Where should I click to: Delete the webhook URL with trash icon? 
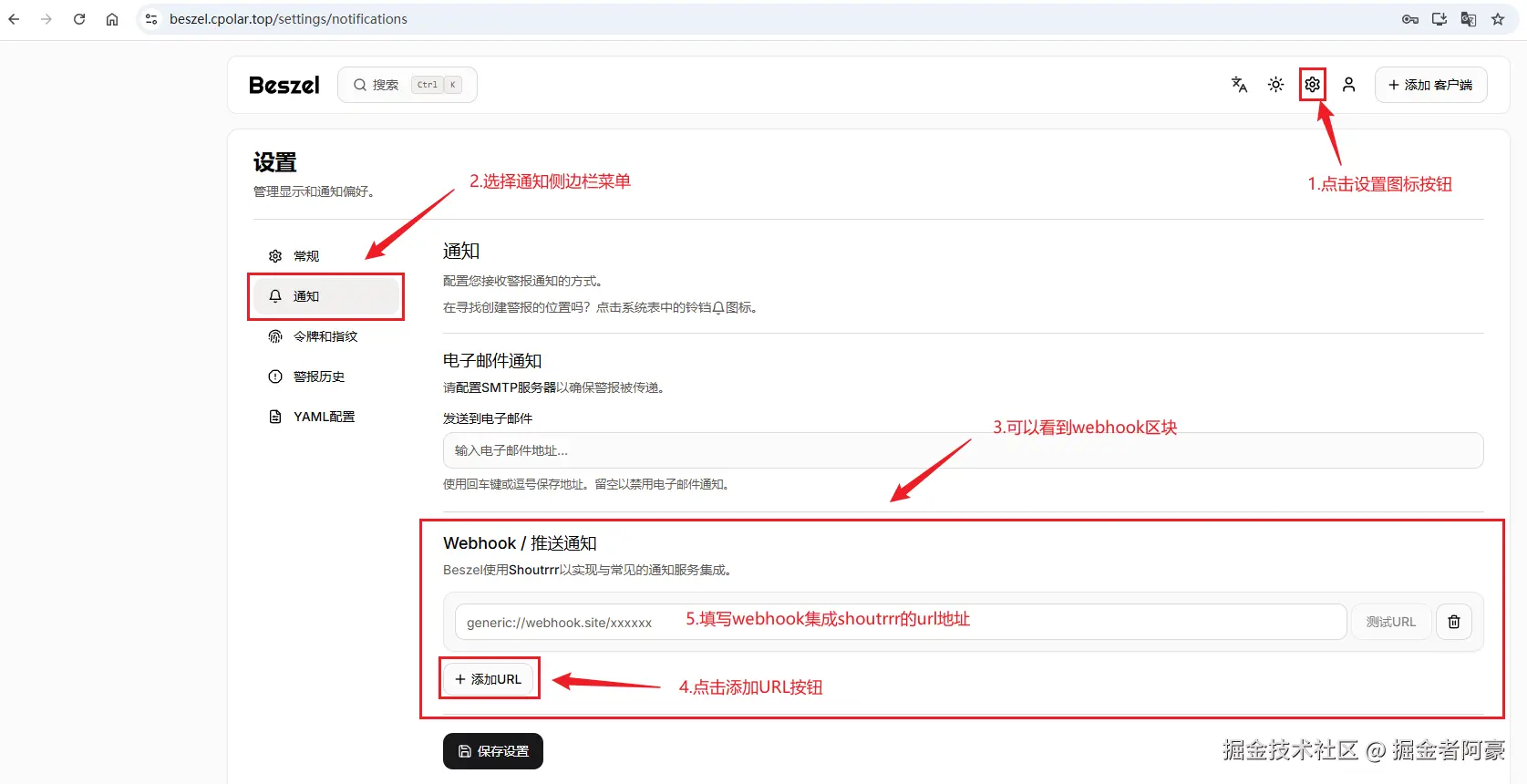pyautogui.click(x=1454, y=622)
